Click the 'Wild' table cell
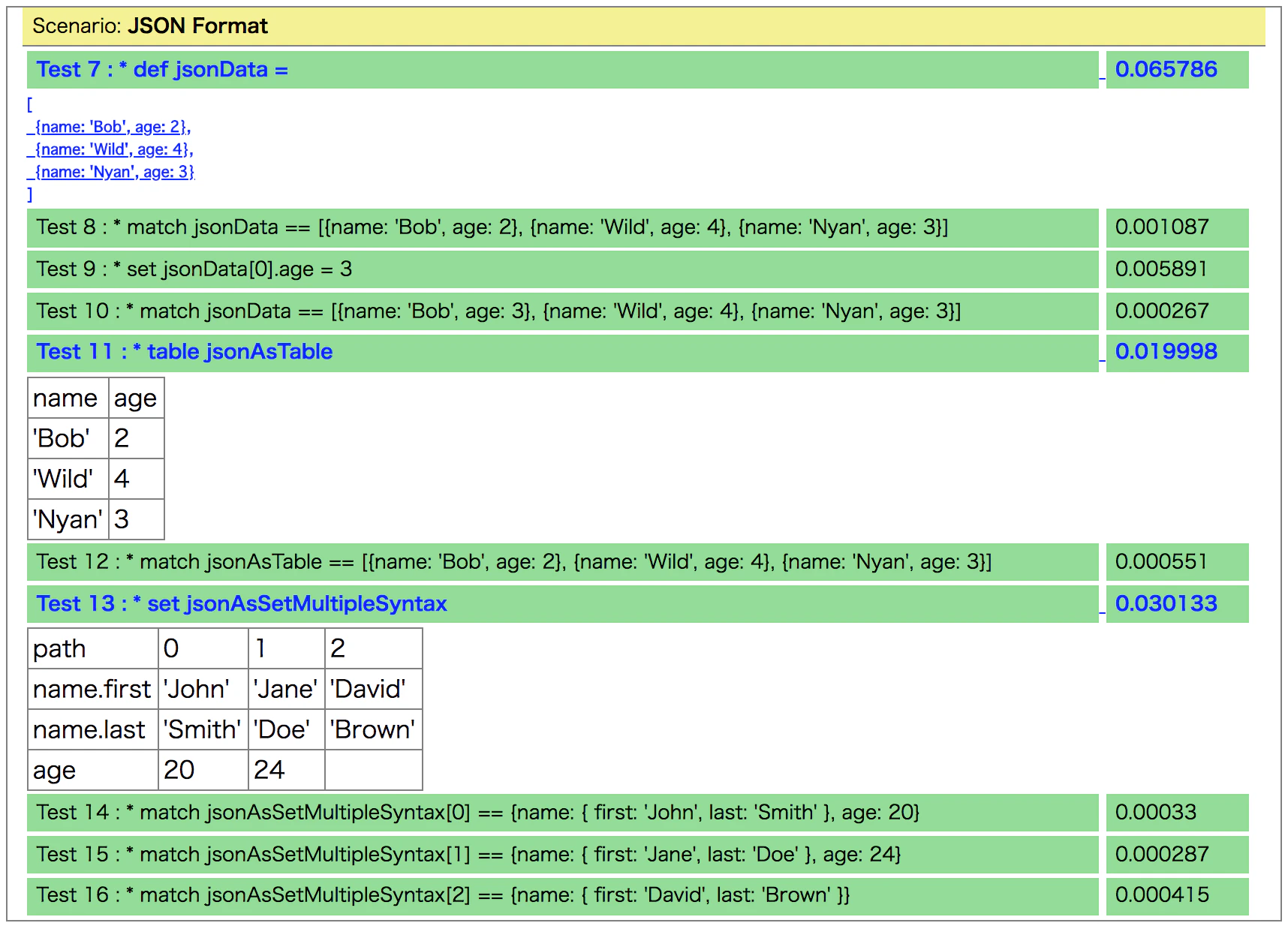The image size is (1288, 932). [x=68, y=479]
